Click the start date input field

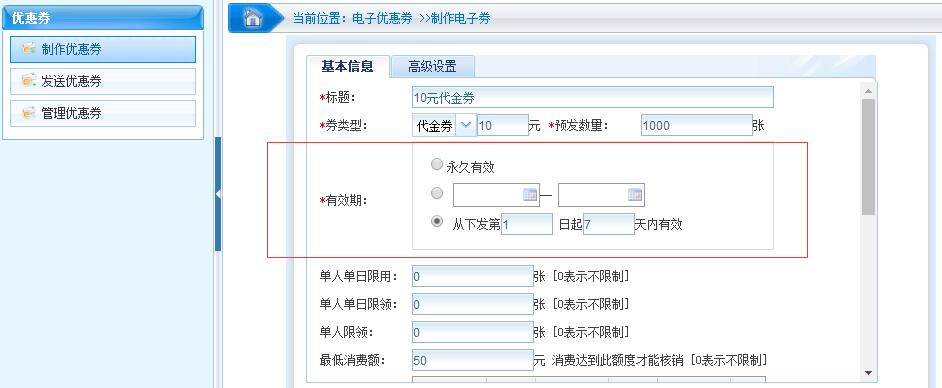coord(496,195)
